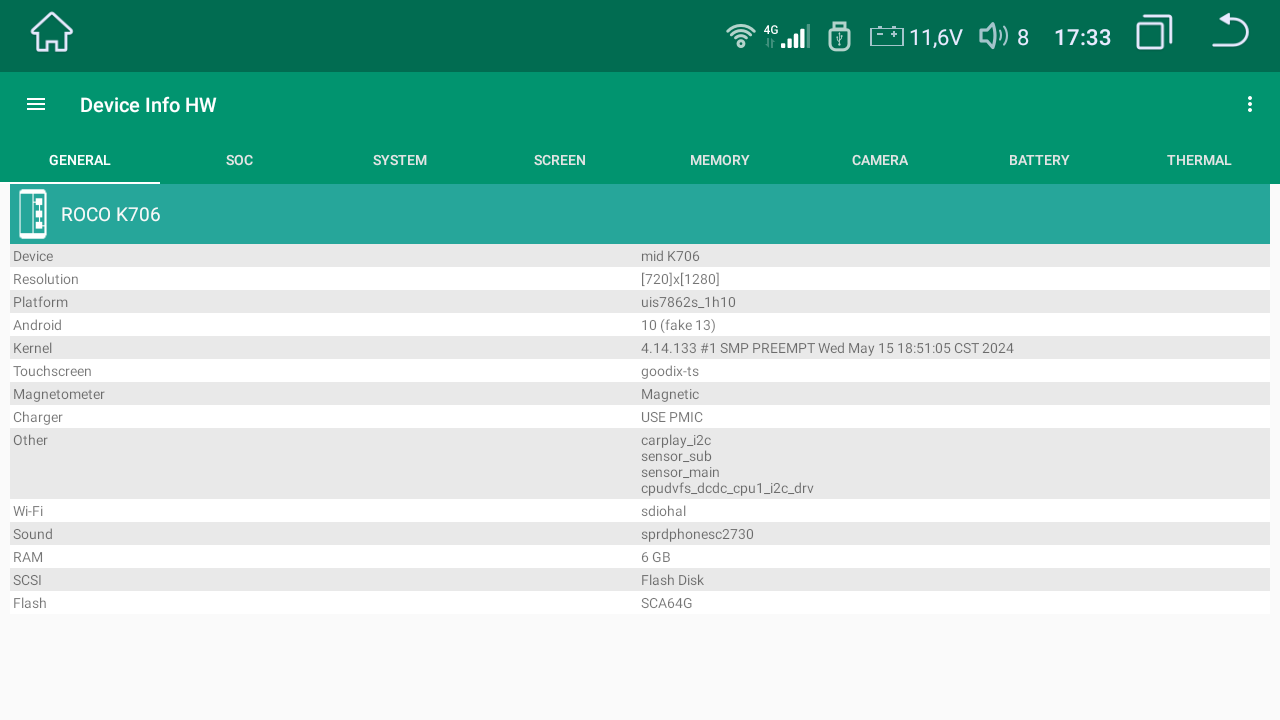Select the Device label
The width and height of the screenshot is (1280, 720).
(x=33, y=256)
